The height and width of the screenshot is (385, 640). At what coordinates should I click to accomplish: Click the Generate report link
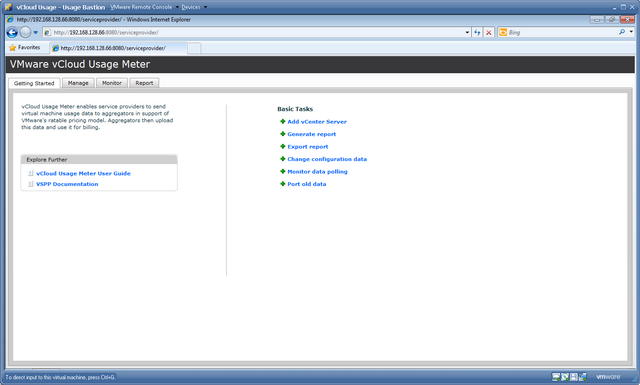pyautogui.click(x=311, y=134)
